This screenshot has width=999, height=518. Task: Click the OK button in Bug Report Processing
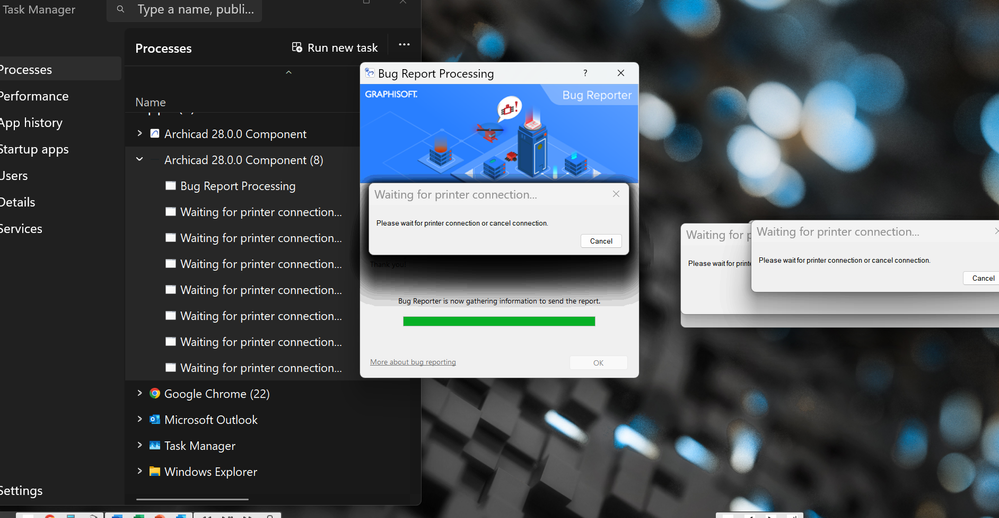tap(598, 363)
